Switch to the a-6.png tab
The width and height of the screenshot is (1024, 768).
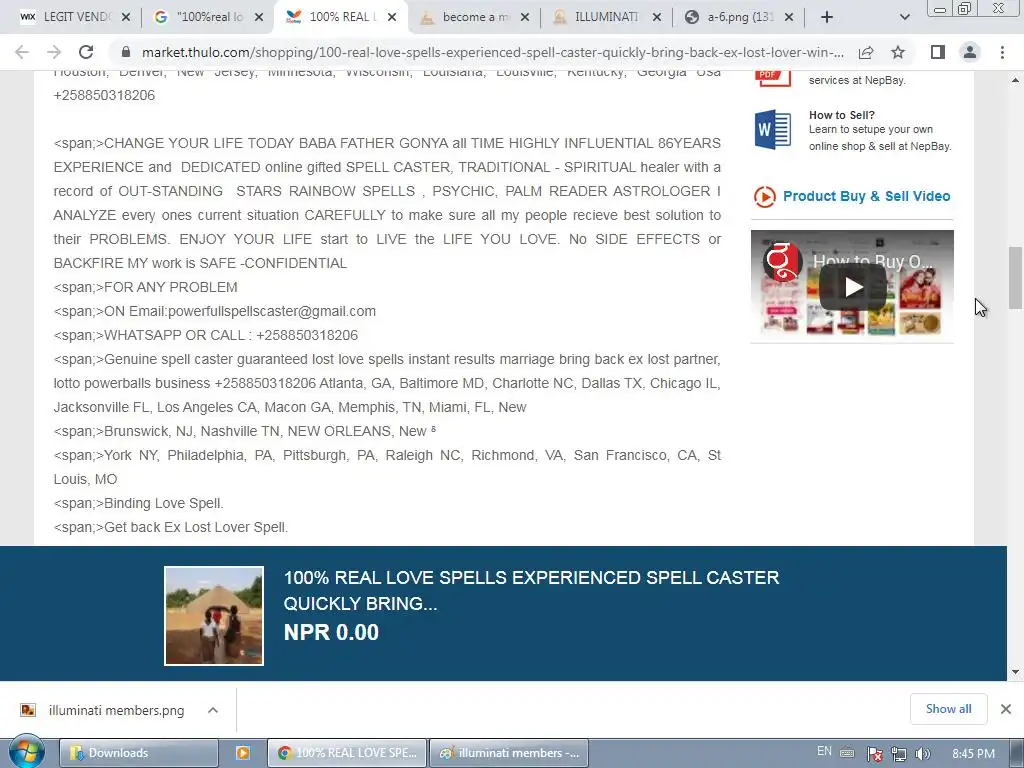738,17
